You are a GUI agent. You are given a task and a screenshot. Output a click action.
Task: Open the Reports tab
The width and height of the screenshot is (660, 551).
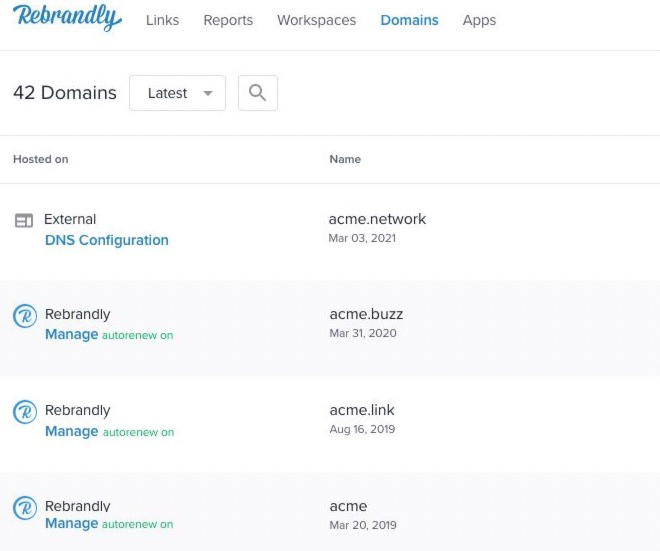pos(228,20)
